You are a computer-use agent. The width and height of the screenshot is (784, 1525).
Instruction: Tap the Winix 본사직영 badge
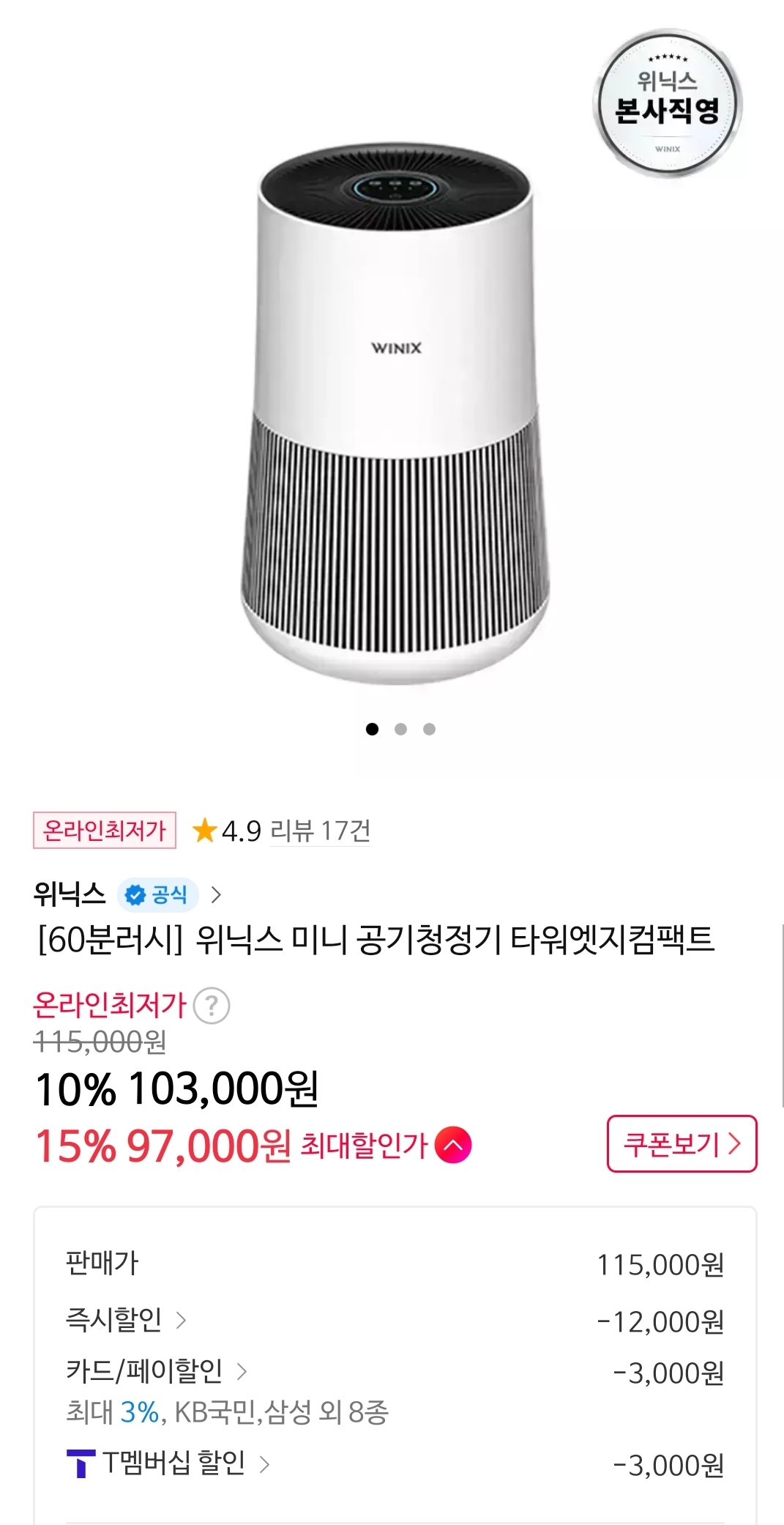667,104
